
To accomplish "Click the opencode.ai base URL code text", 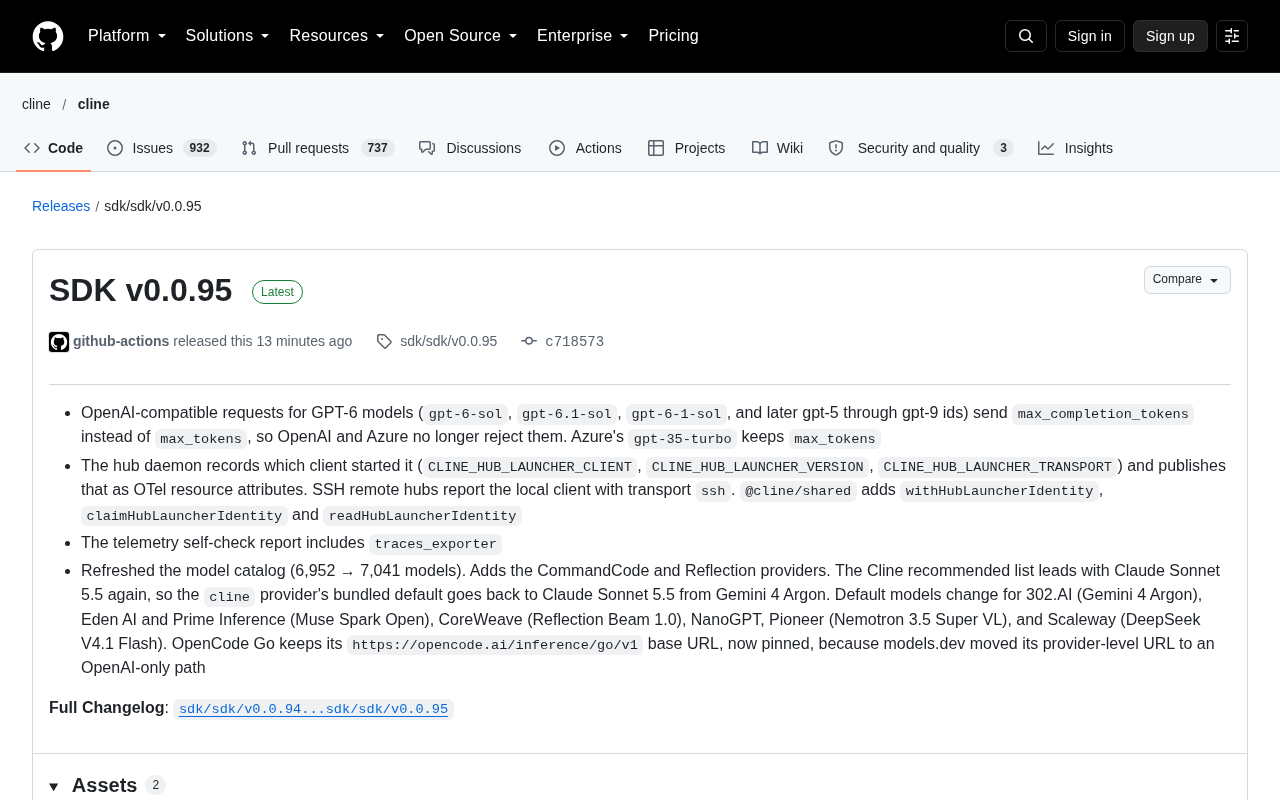I will pos(495,645).
